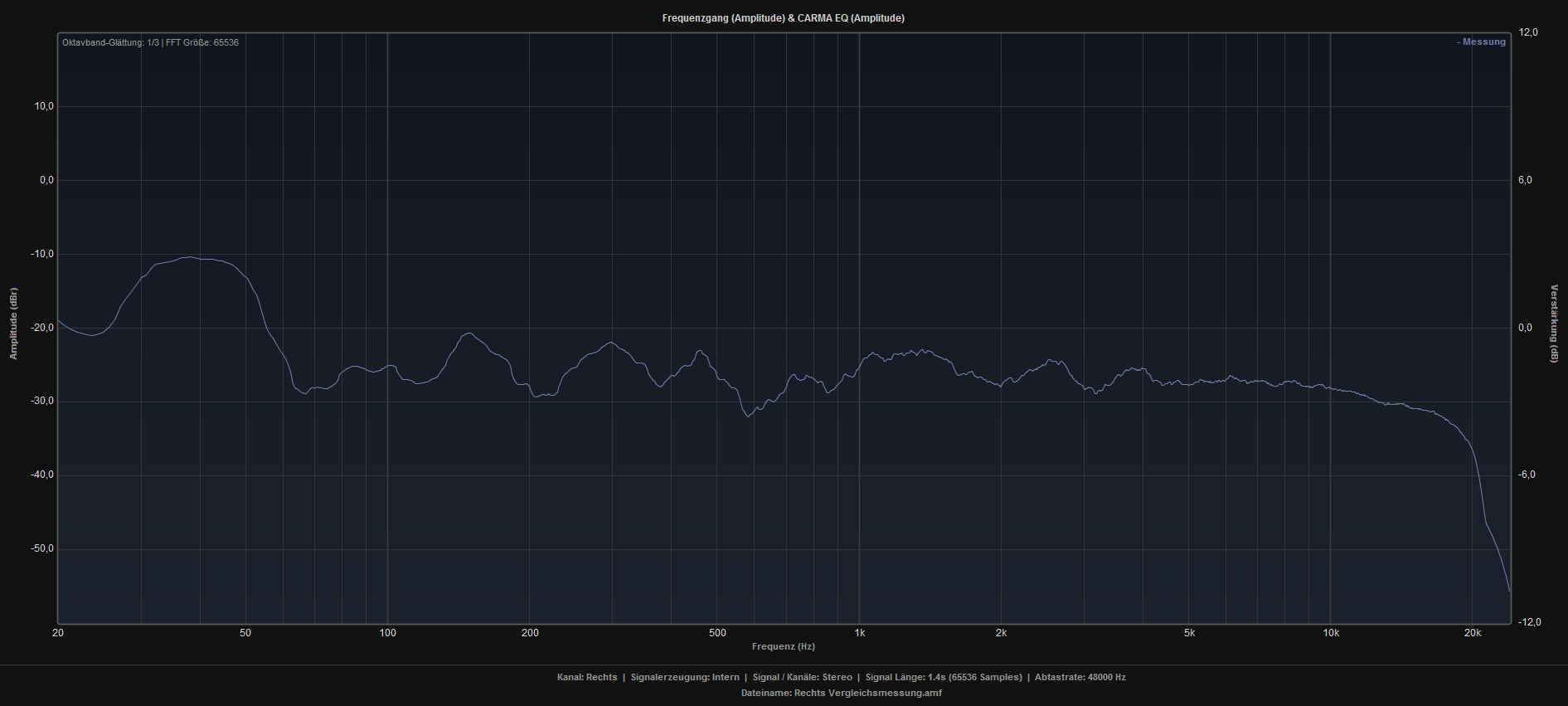The height and width of the screenshot is (706, 1568).
Task: Click the 100 tick on frequency axis
Action: (x=387, y=633)
